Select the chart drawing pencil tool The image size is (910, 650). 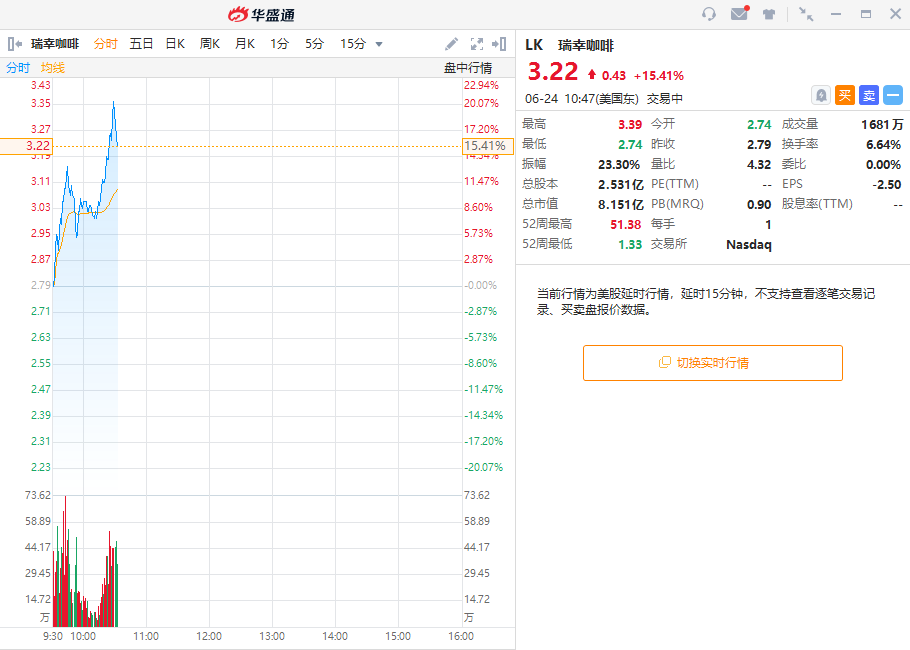click(451, 44)
